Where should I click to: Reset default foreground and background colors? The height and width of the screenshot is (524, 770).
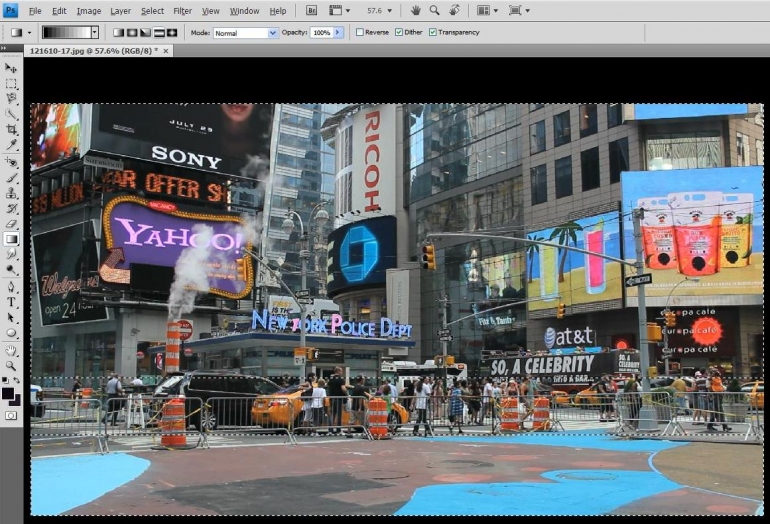pyautogui.click(x=5, y=380)
